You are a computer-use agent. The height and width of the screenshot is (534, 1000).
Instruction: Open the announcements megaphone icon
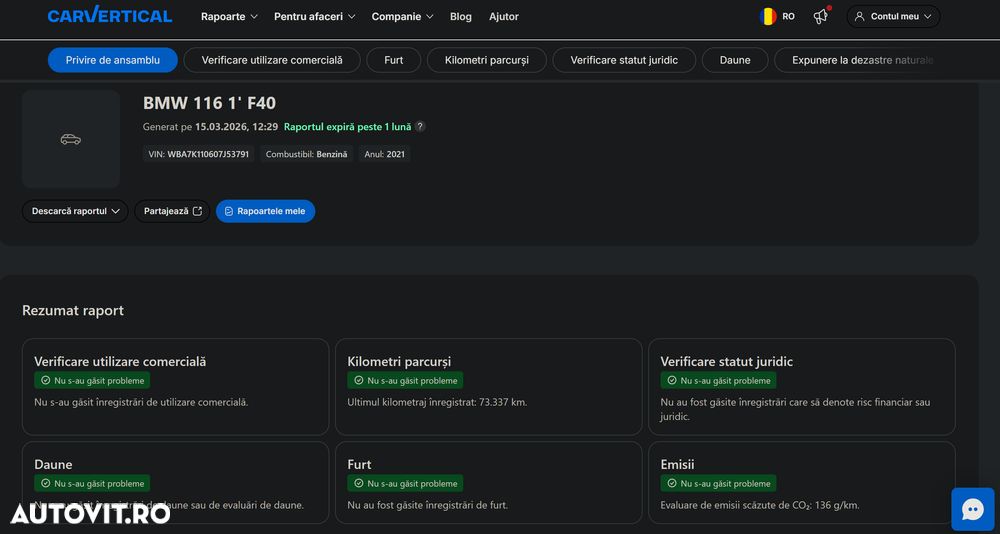point(820,16)
